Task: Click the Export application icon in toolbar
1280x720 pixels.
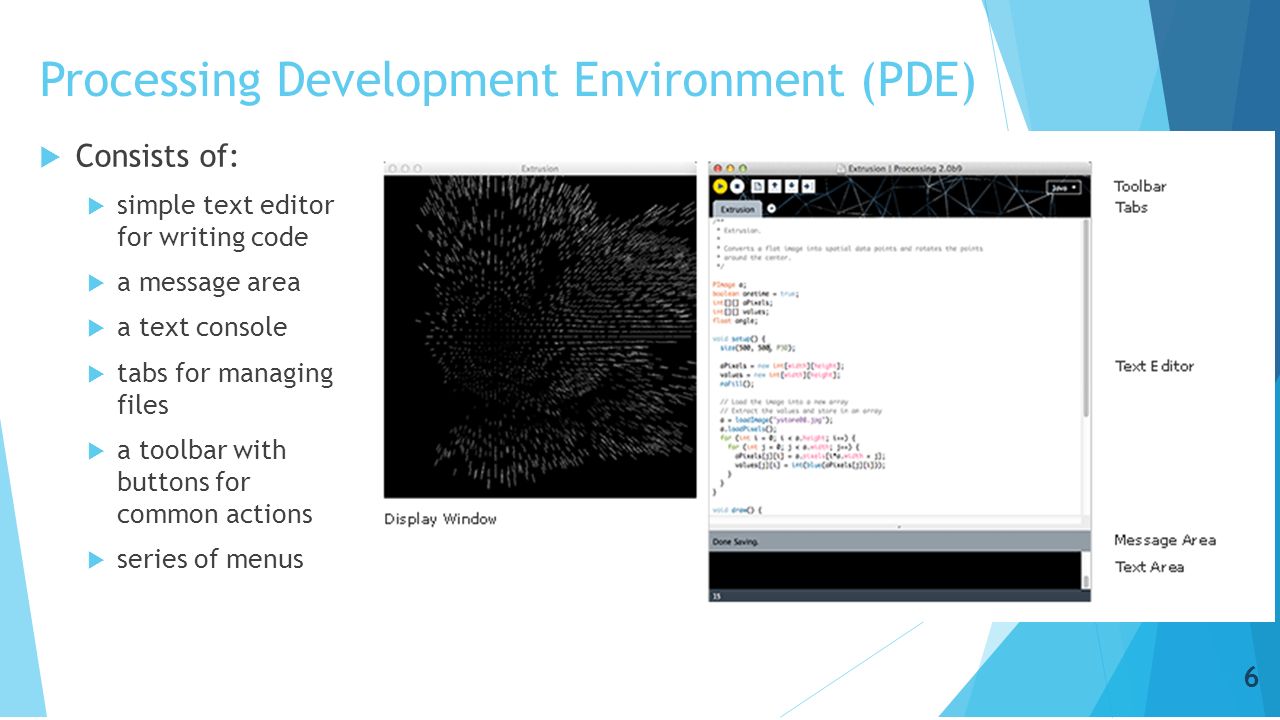Action: [x=808, y=186]
